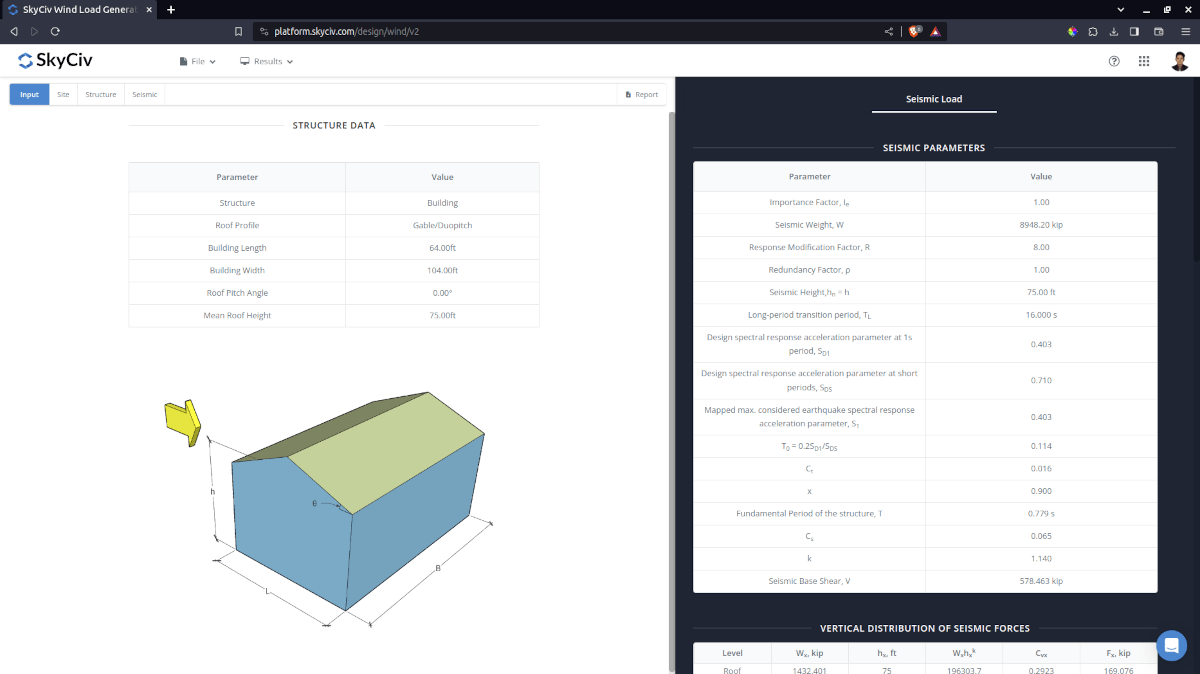Screen dimensions: 1200x674
Task: Select the Input tab
Action: point(28,93)
